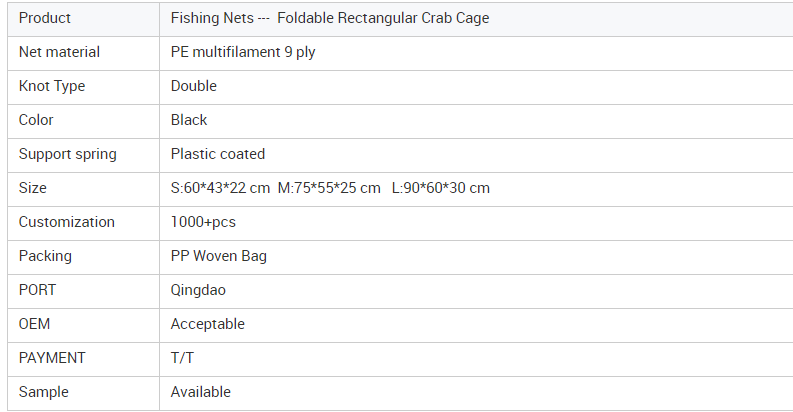Click the Net material label
793x412 pixels.
tap(59, 52)
